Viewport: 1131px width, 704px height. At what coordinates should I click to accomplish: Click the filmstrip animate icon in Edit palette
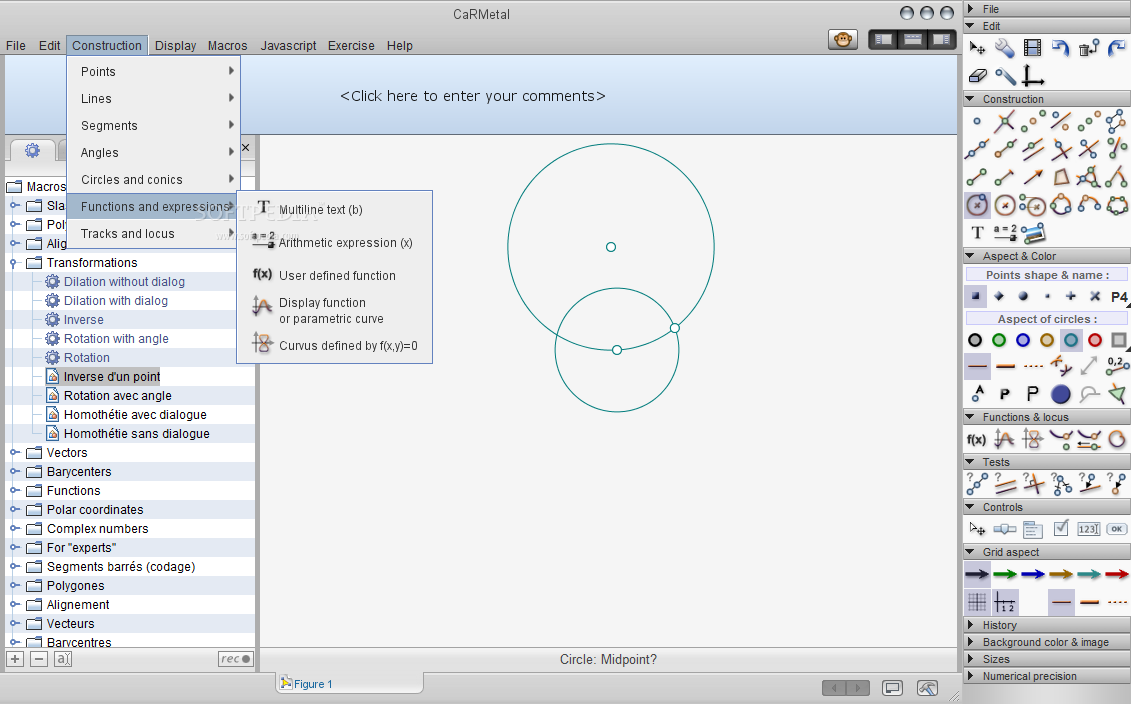pyautogui.click(x=1032, y=48)
